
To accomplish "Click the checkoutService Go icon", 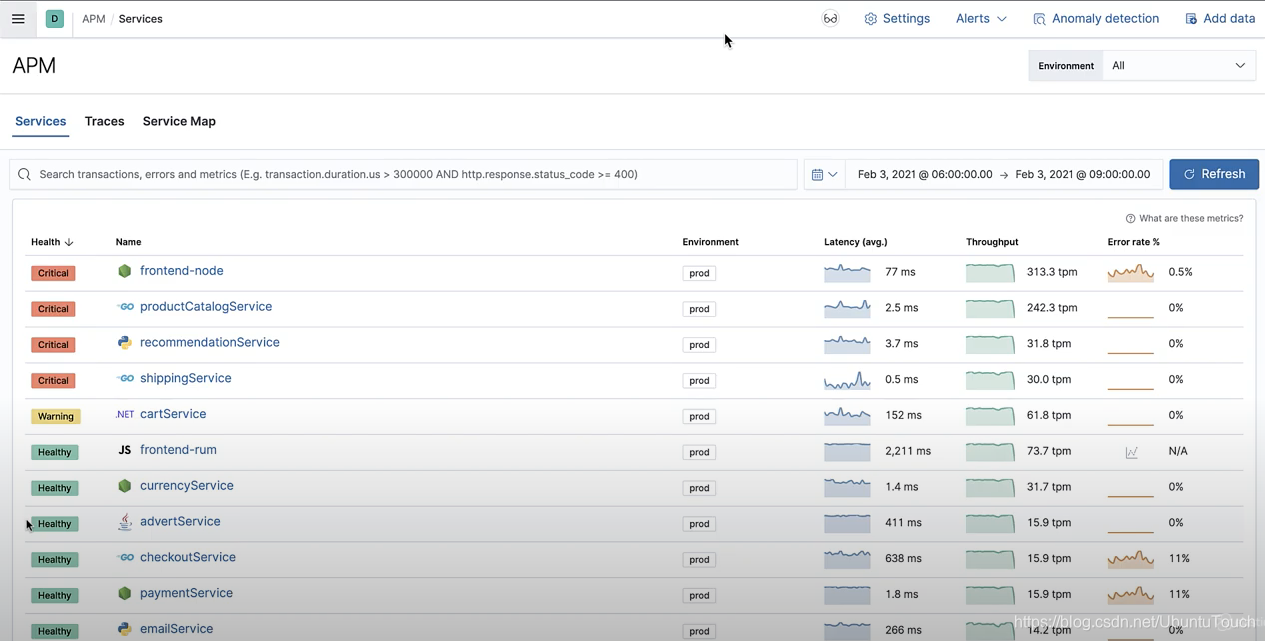I will [x=124, y=558].
